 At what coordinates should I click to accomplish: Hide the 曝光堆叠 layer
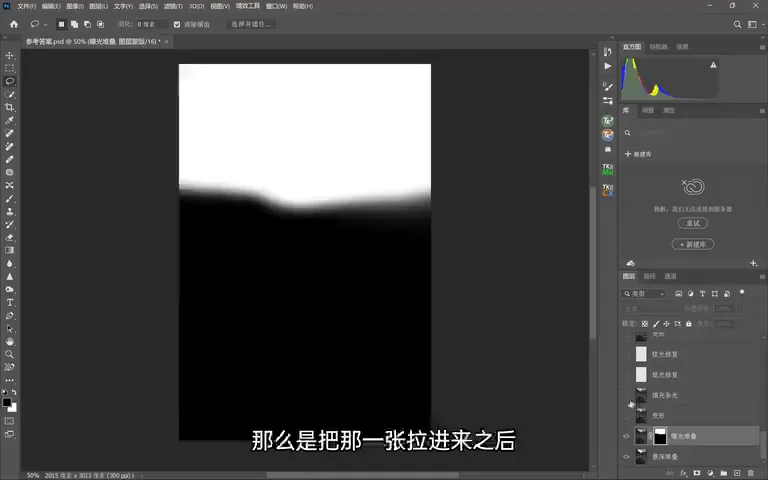[626, 436]
